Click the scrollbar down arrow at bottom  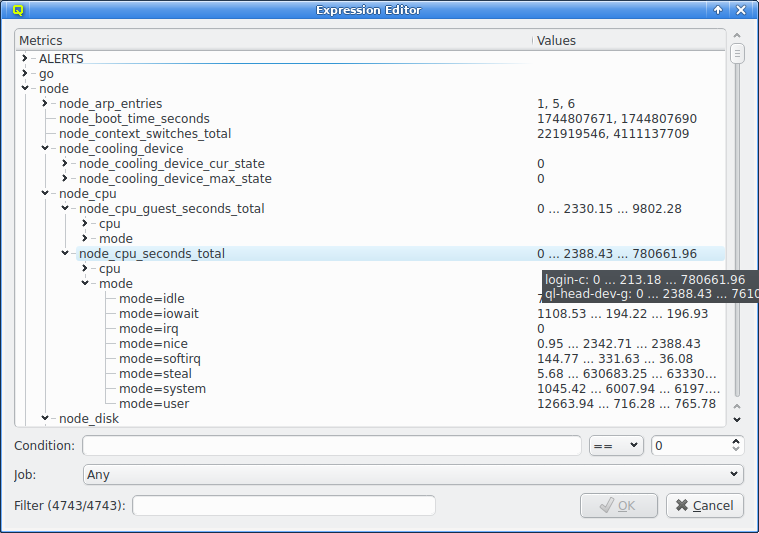[x=737, y=420]
